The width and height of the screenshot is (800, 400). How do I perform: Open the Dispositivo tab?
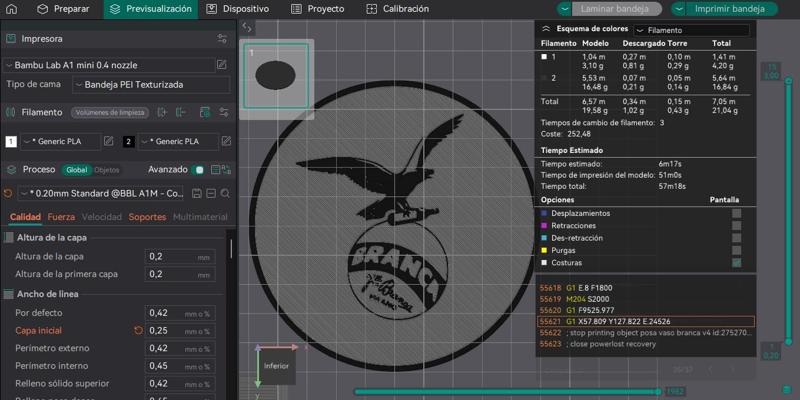pos(238,9)
